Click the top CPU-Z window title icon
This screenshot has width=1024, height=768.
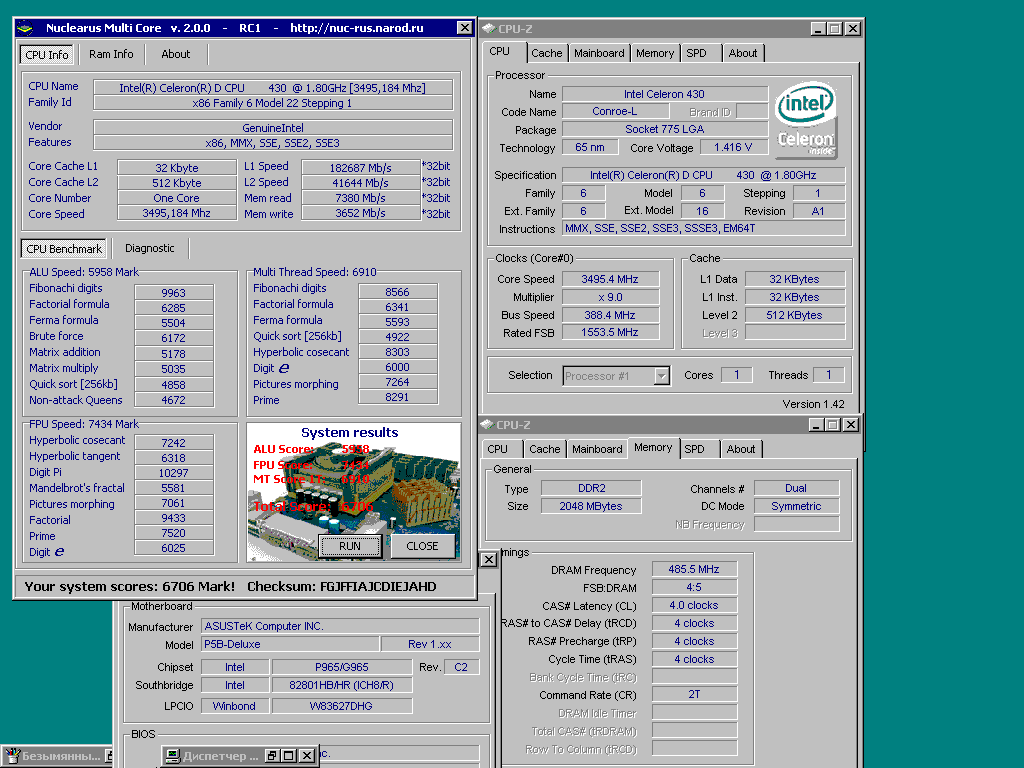point(488,29)
